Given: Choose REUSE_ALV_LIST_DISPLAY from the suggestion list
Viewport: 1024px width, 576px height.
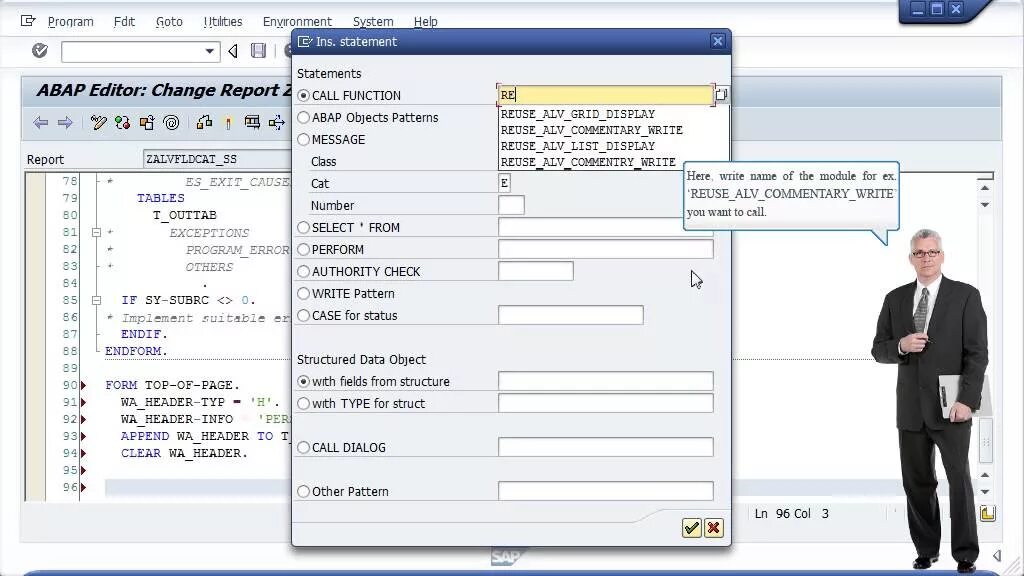Looking at the screenshot, I should point(577,146).
